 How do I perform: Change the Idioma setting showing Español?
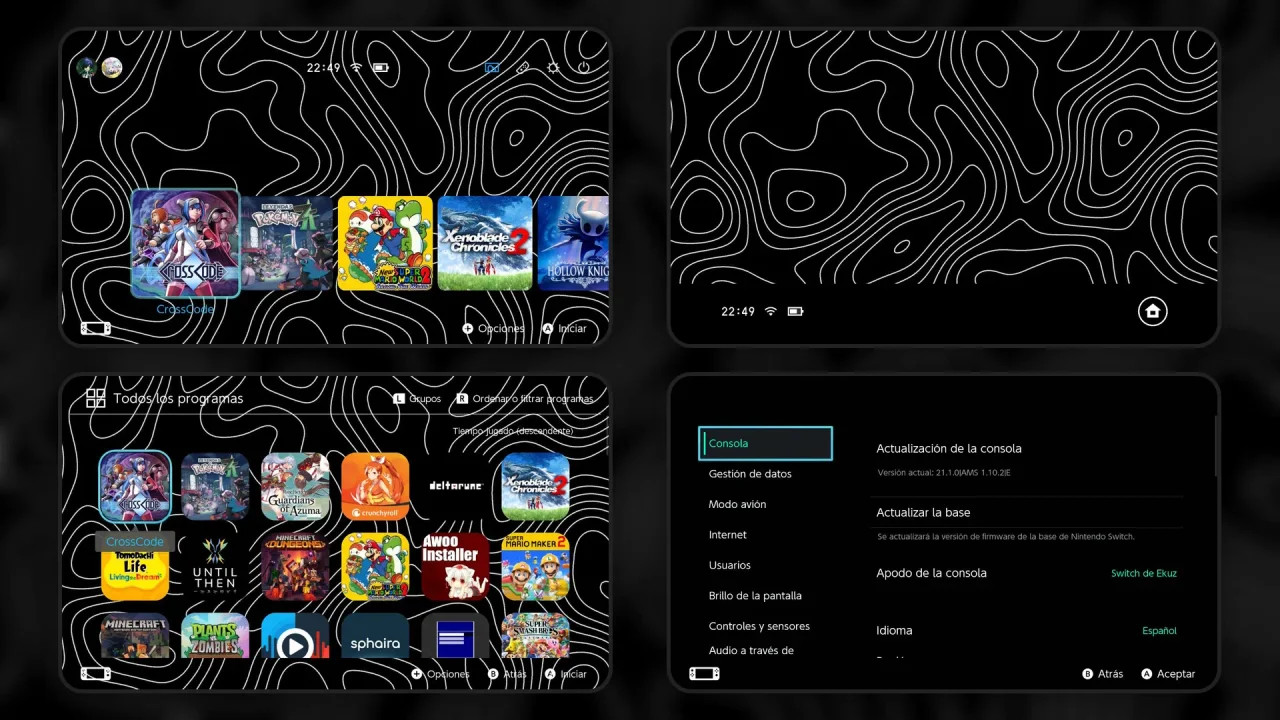[1027, 631]
